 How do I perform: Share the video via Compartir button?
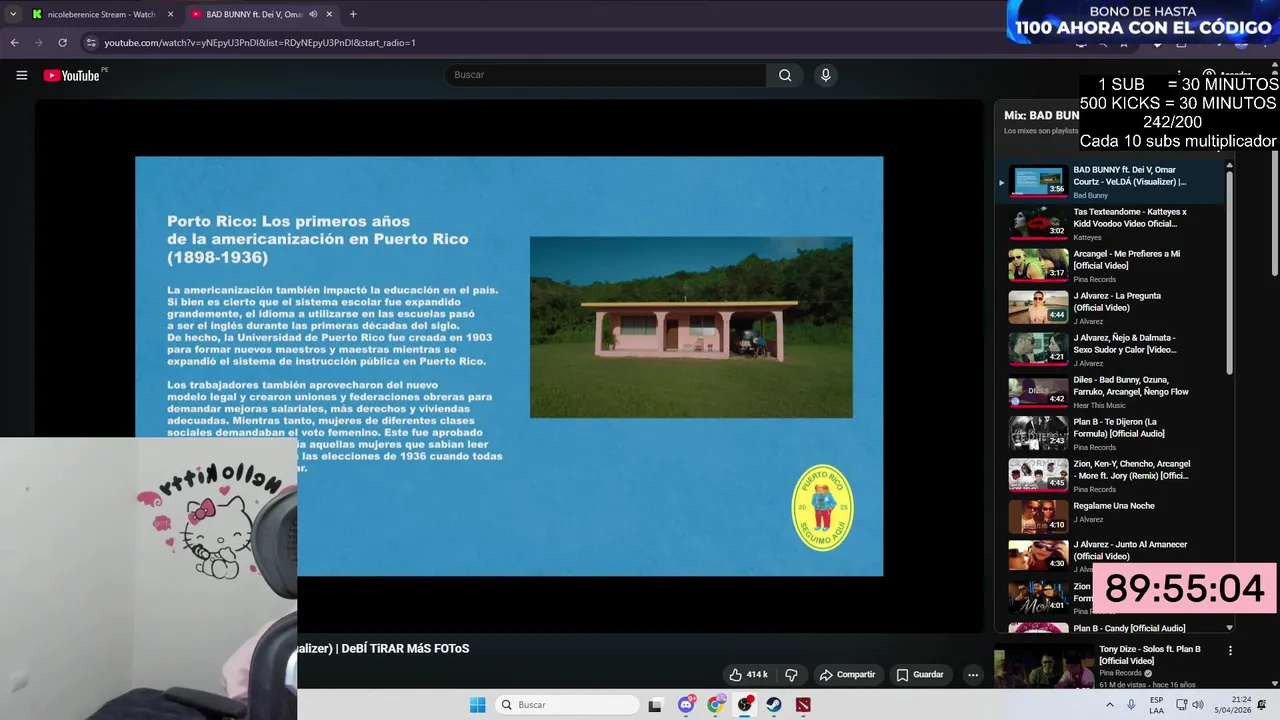pyautogui.click(x=847, y=675)
